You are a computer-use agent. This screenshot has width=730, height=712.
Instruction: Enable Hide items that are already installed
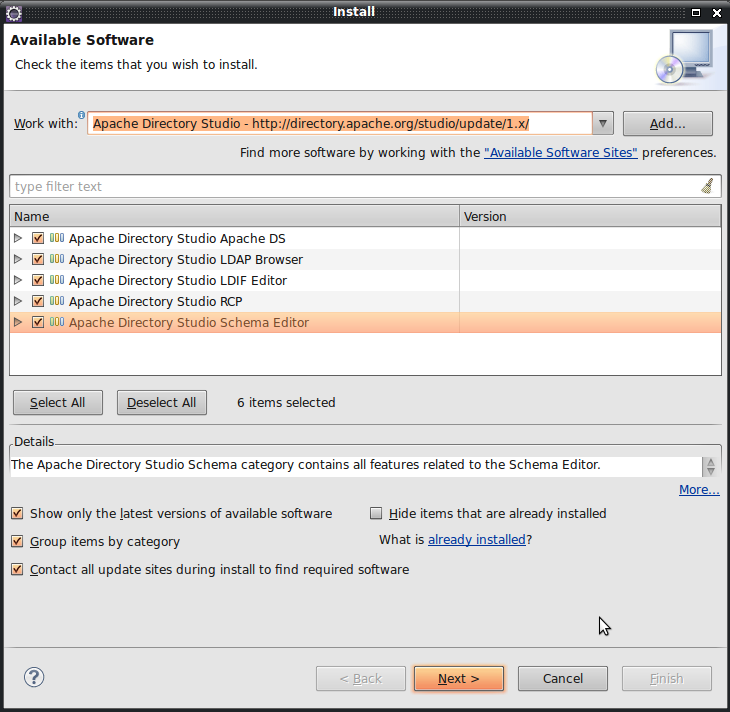[x=376, y=514]
